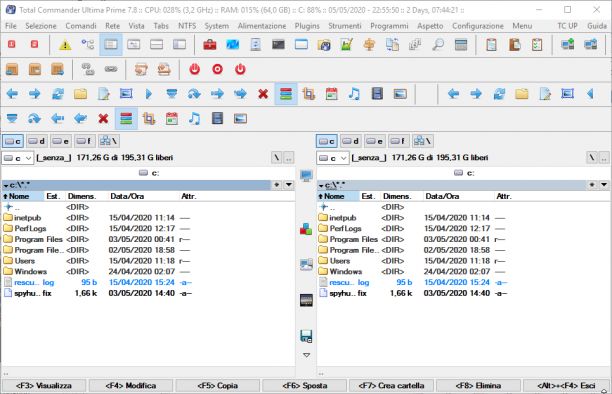The width and height of the screenshot is (612, 394).
Task: Click the F4 Modifica button
Action: [x=131, y=386]
